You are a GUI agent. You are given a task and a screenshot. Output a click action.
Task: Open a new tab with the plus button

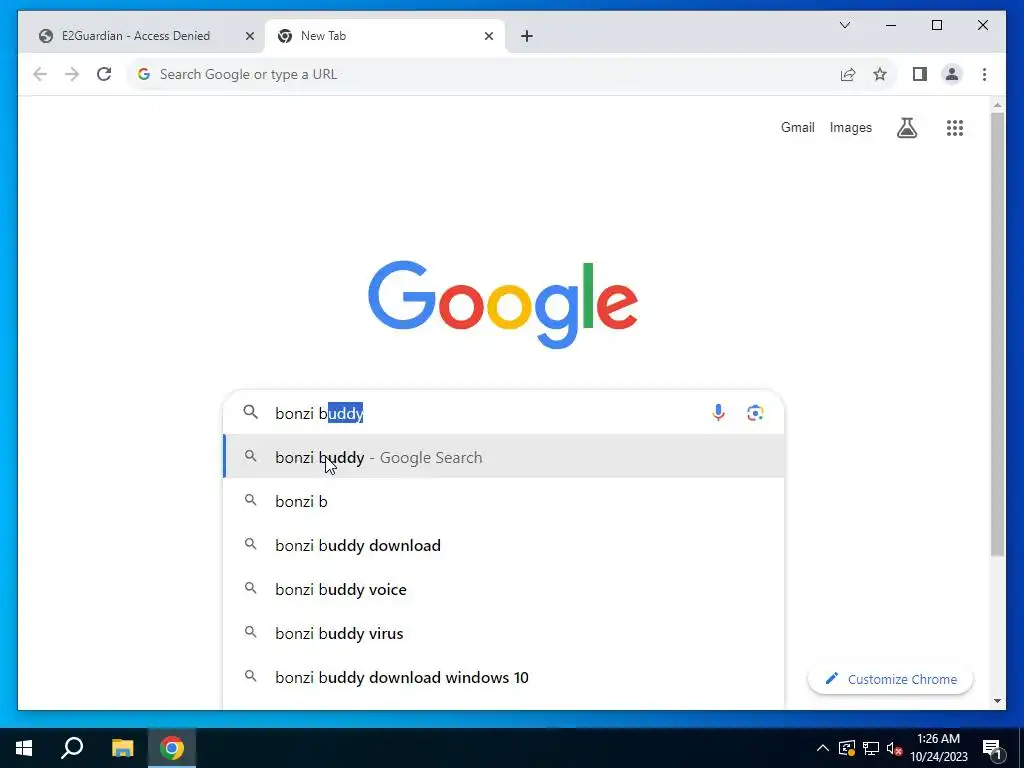[x=527, y=37]
